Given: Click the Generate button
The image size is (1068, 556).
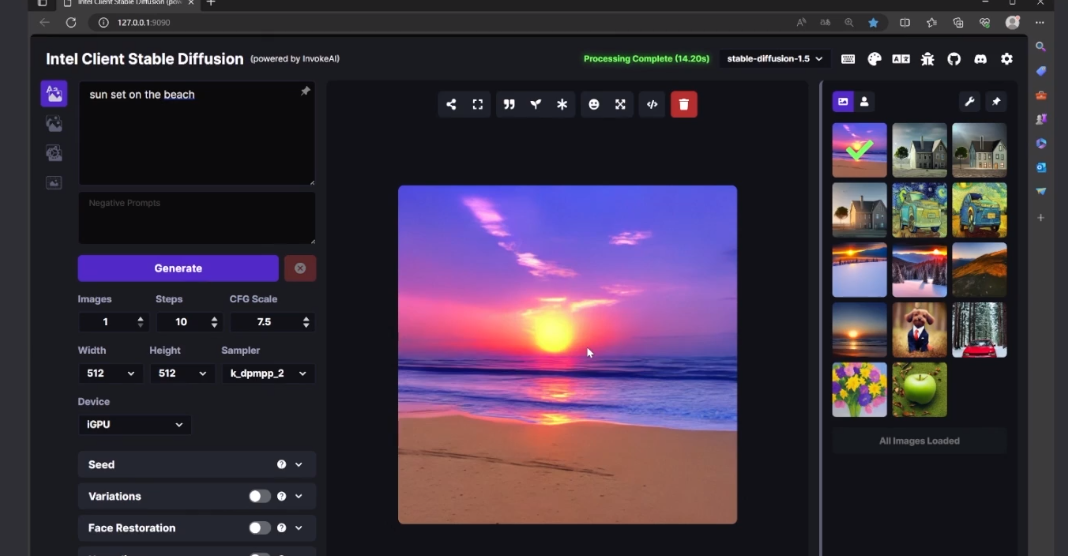Looking at the screenshot, I should [x=178, y=268].
